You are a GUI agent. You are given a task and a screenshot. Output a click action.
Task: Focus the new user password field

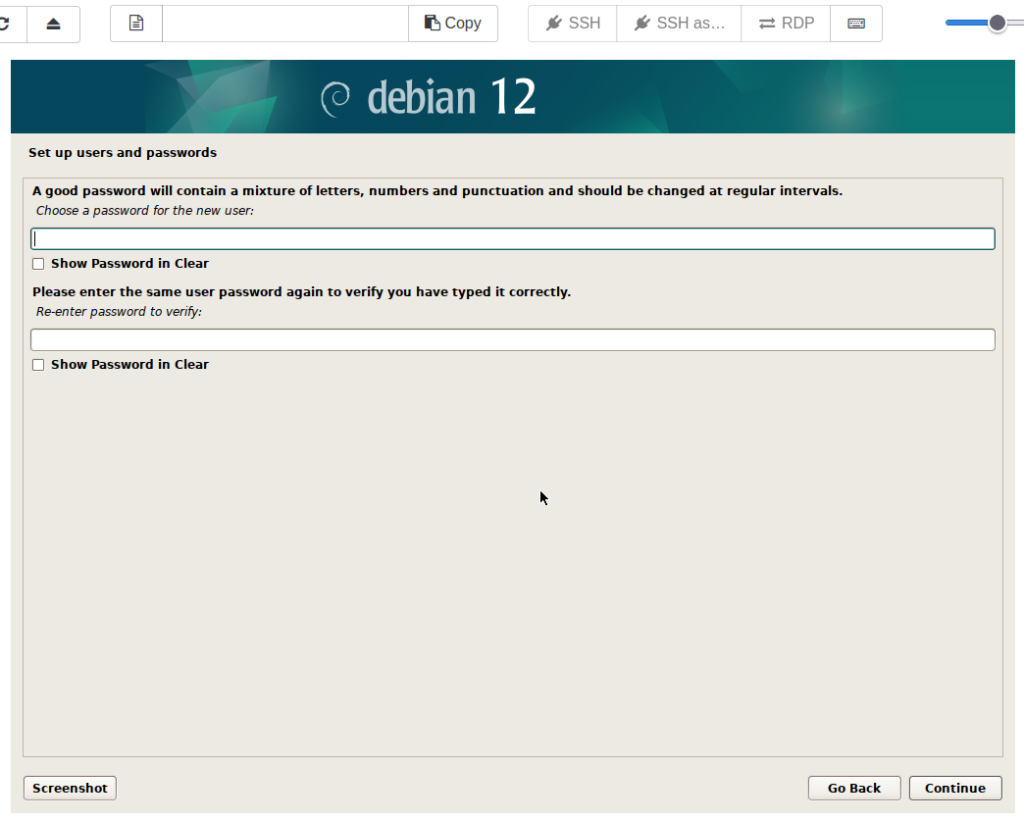512,239
